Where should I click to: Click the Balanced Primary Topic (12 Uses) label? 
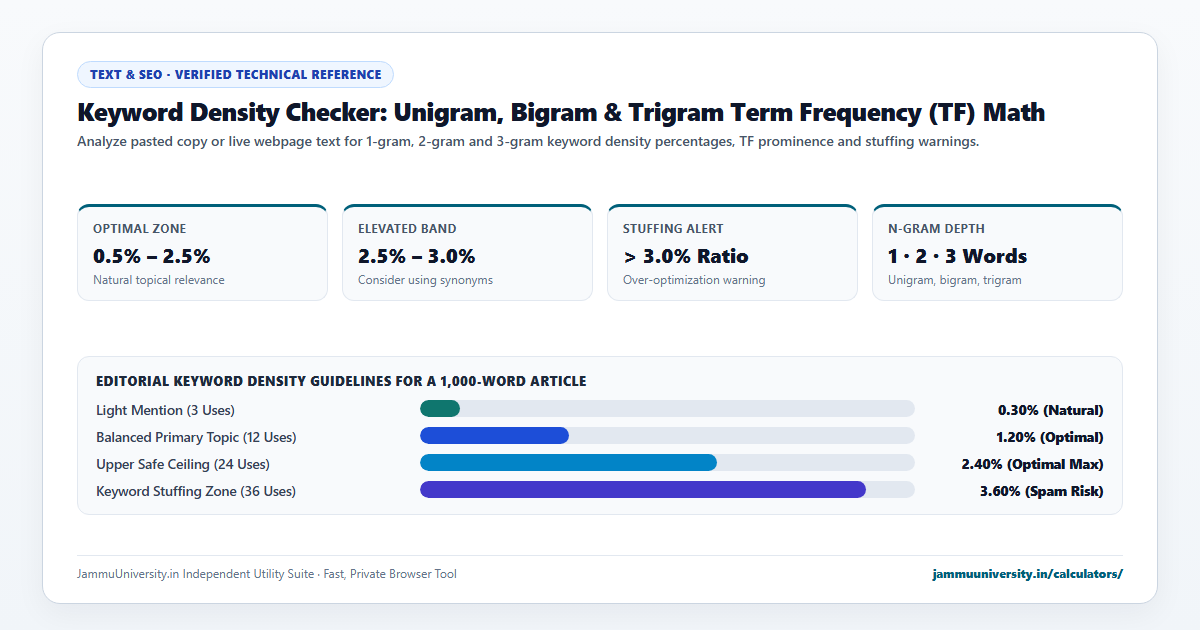click(x=196, y=437)
